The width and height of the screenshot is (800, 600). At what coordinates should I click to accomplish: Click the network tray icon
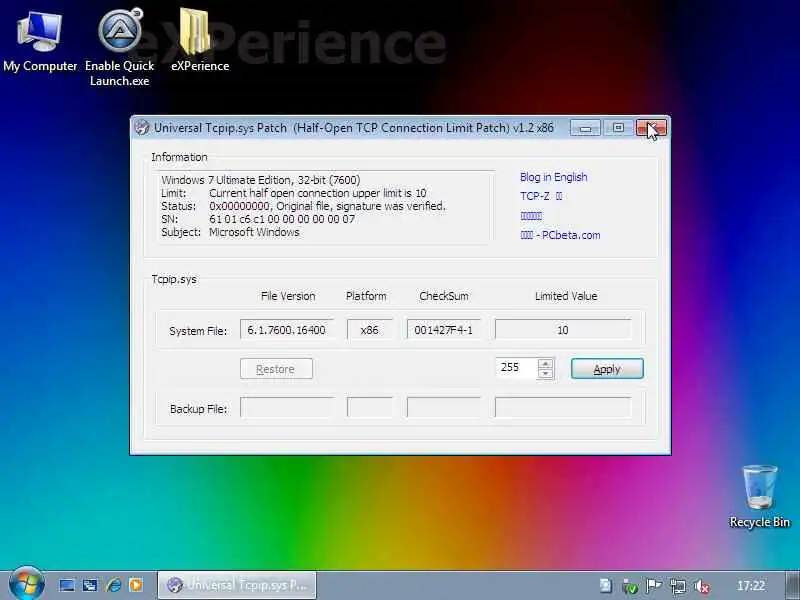click(678, 586)
